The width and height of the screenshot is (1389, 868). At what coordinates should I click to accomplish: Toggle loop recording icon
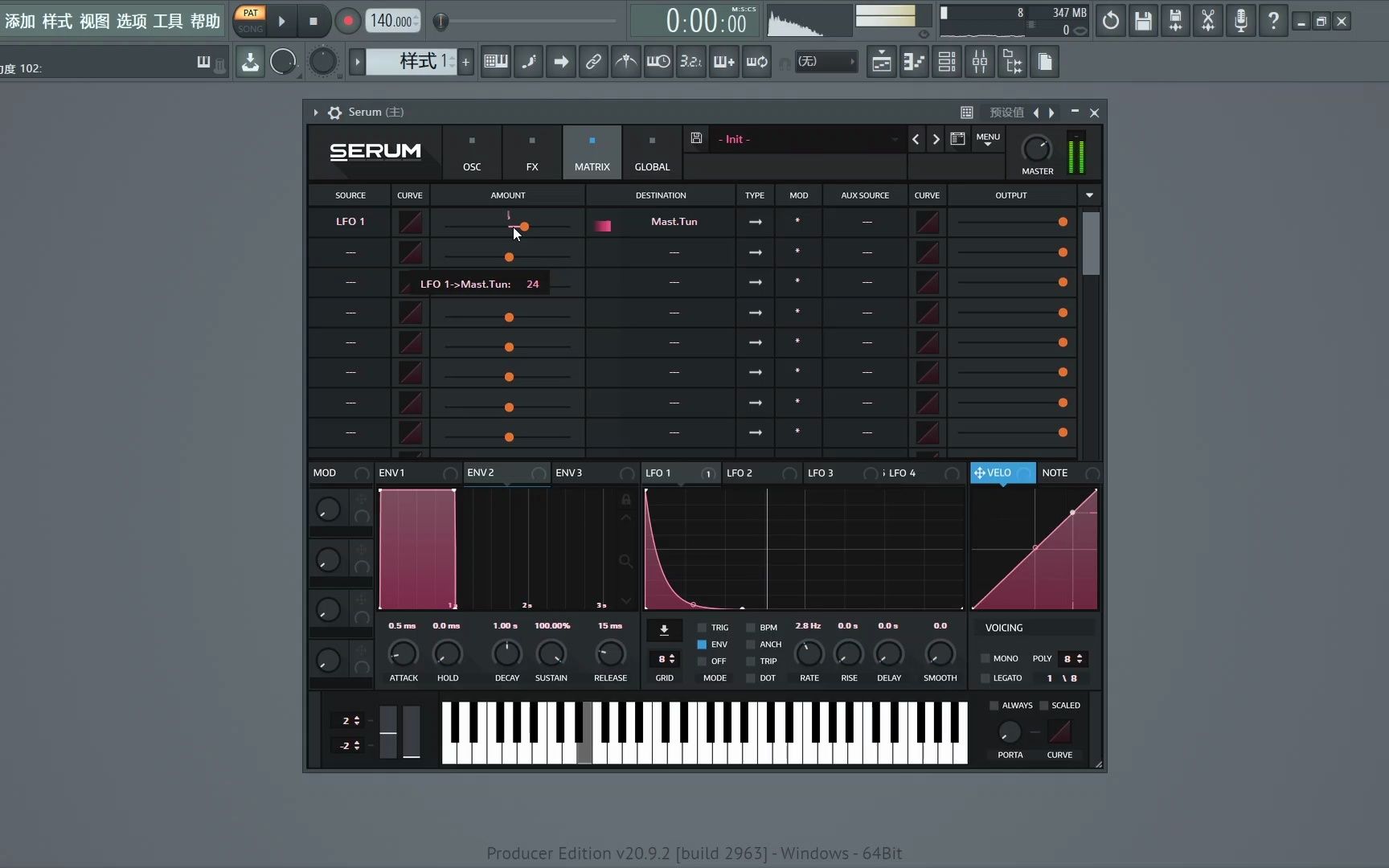point(756,62)
